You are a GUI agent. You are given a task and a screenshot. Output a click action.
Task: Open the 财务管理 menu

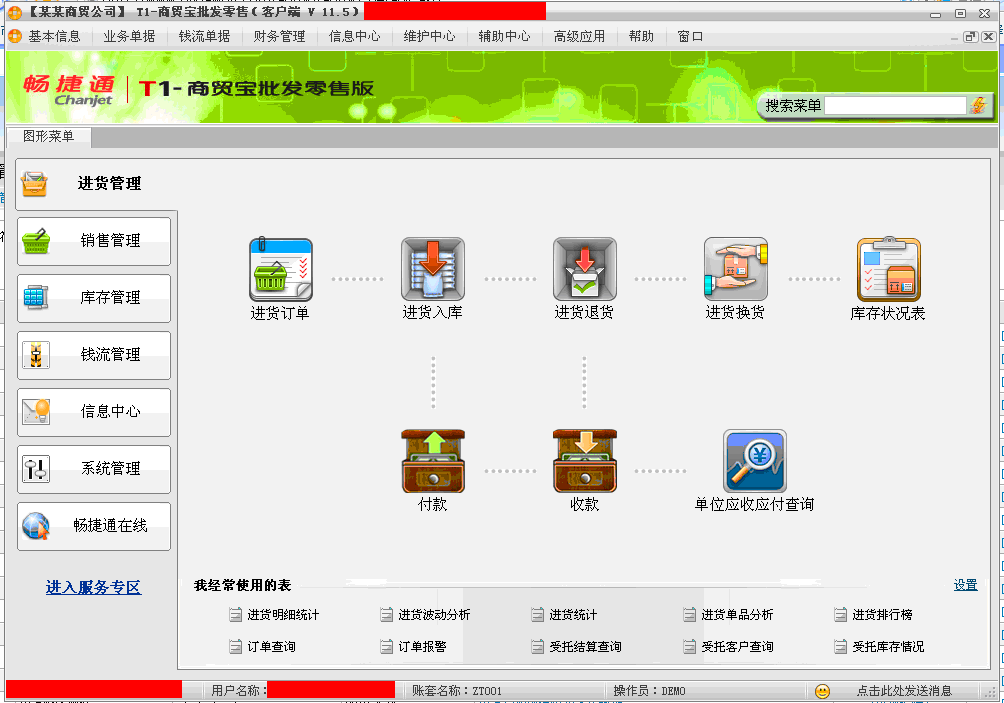pyautogui.click(x=279, y=36)
